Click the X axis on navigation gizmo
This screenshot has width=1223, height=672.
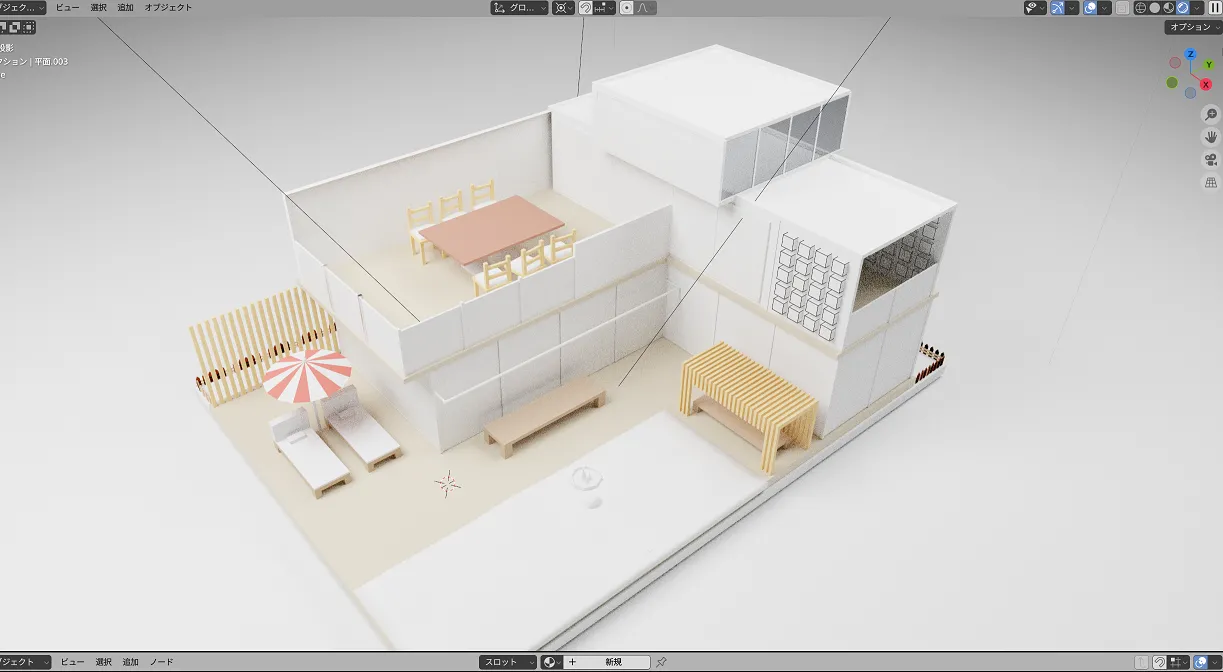coord(1206,84)
